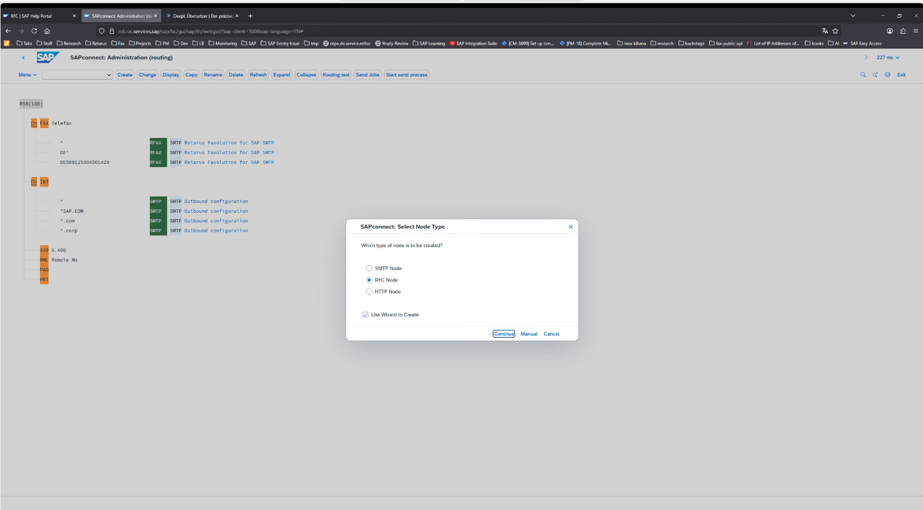
Task: Select the RS8(100) root node
Action: click(x=31, y=104)
